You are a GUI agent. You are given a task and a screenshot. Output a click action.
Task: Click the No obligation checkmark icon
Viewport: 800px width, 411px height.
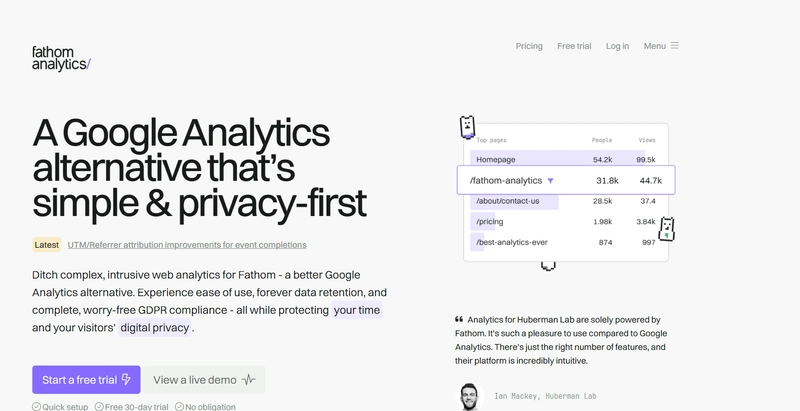pos(179,406)
